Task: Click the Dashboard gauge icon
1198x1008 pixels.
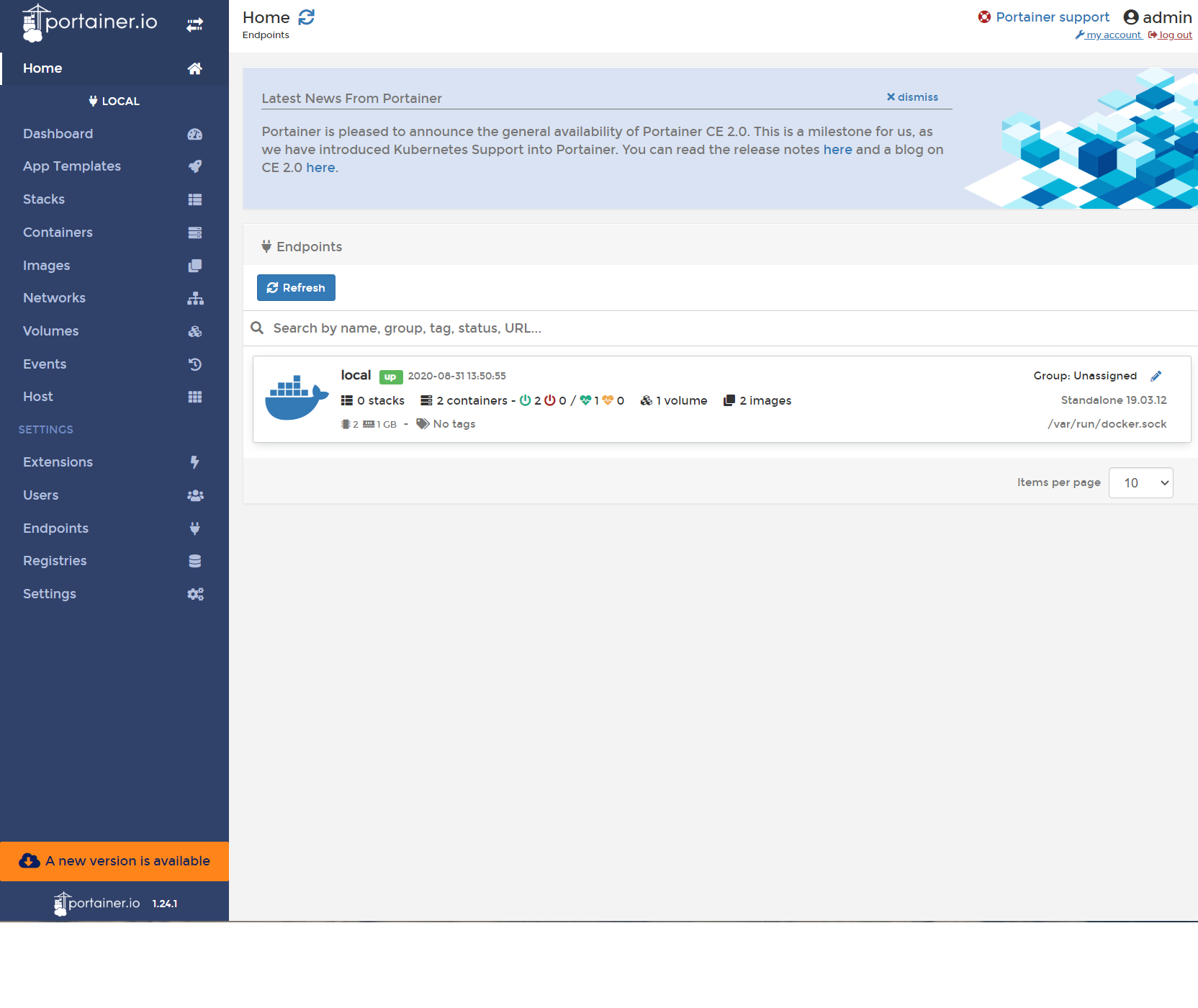Action: point(194,134)
